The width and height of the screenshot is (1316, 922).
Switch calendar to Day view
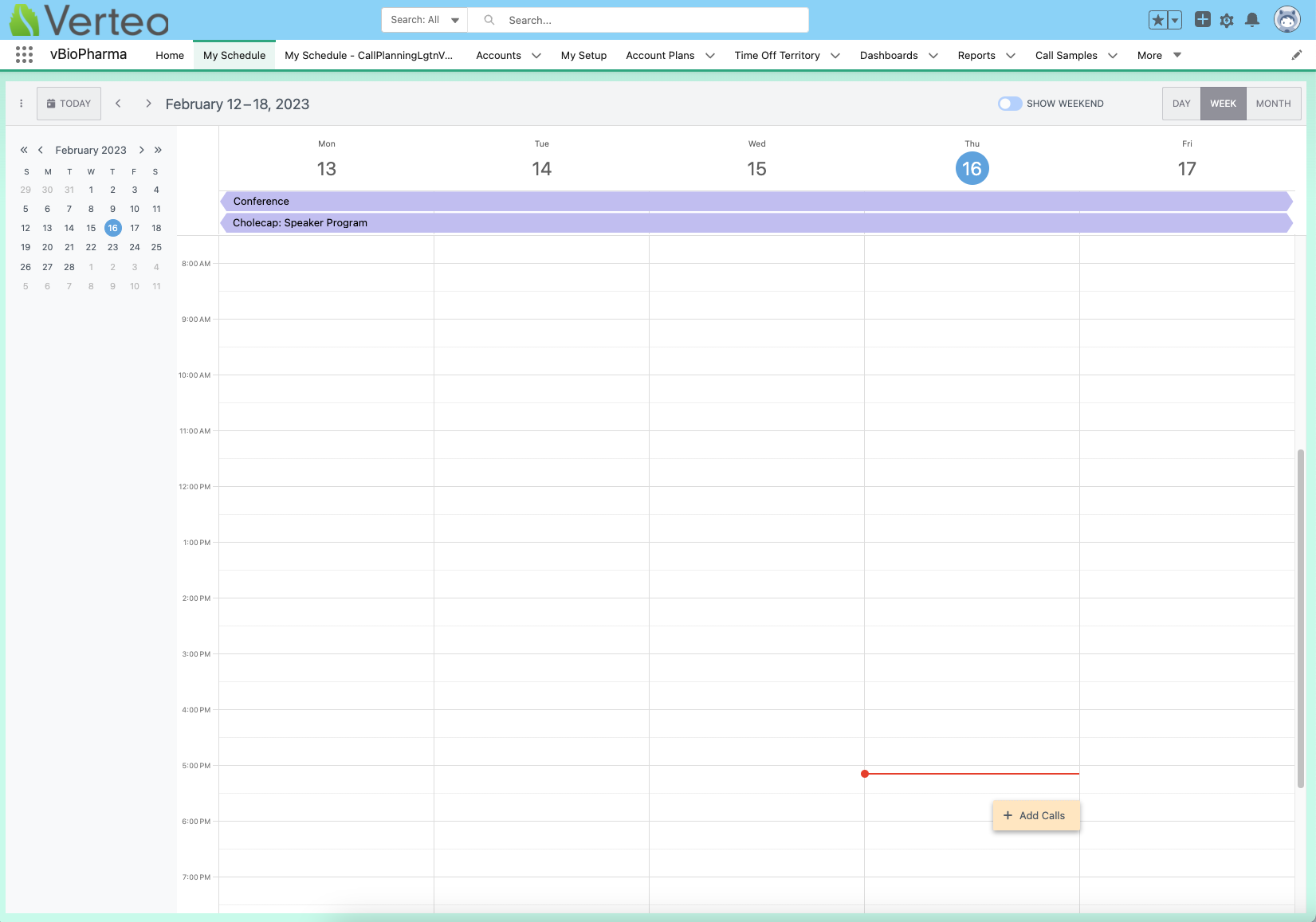[x=1180, y=104]
